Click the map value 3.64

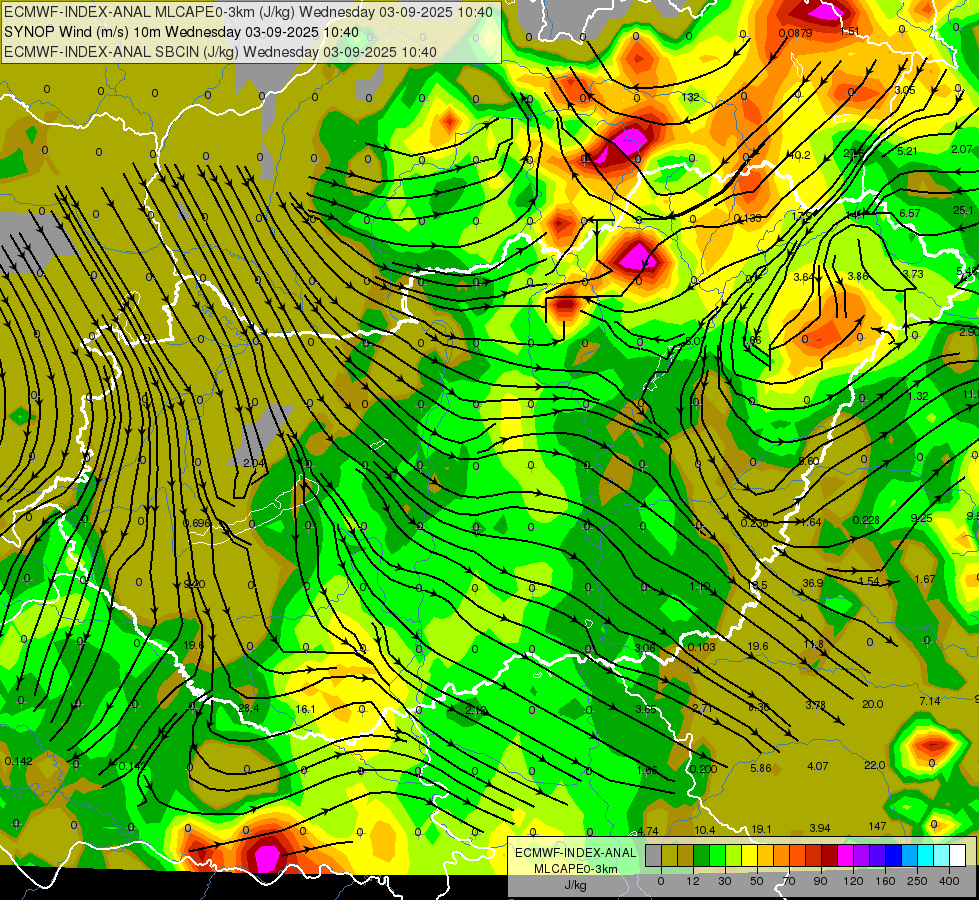point(804,277)
